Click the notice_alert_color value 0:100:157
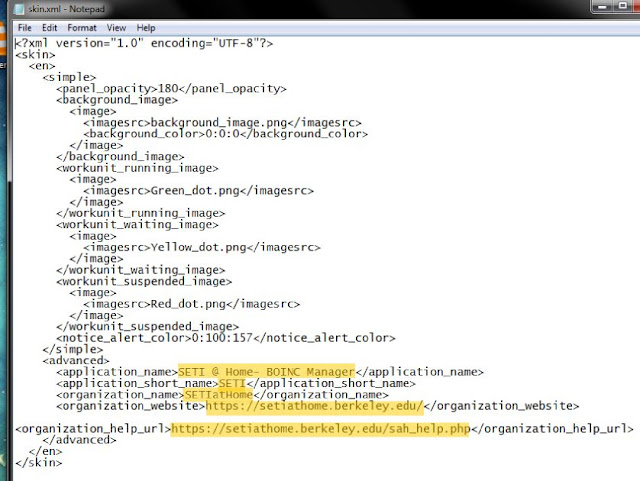 tap(222, 338)
